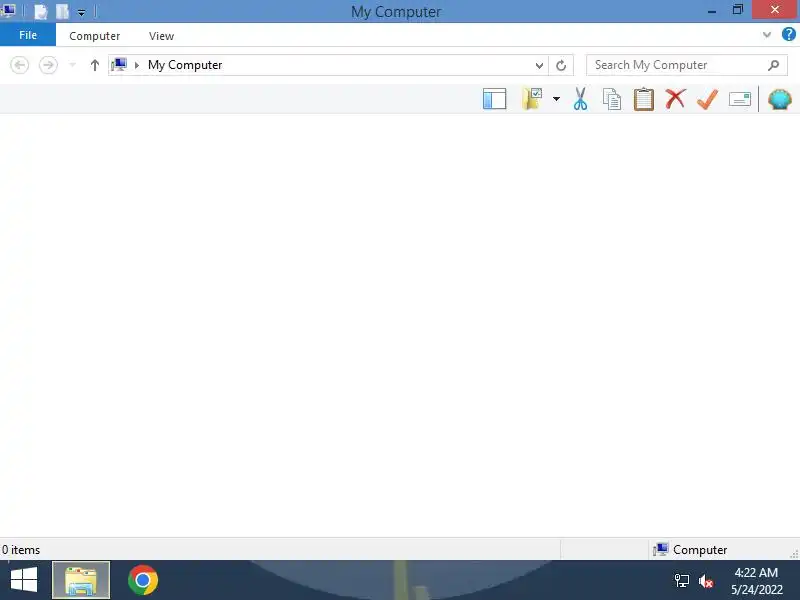Click the 0 items status text
Image resolution: width=800 pixels, height=600 pixels.
pos(21,550)
